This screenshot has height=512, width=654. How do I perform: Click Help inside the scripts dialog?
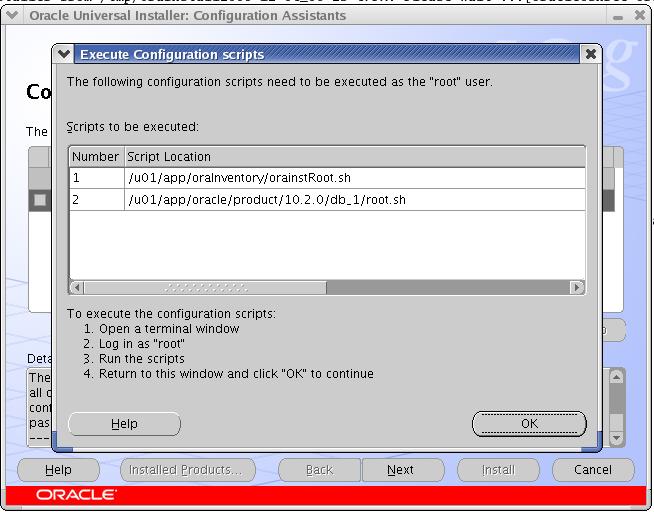click(124, 424)
